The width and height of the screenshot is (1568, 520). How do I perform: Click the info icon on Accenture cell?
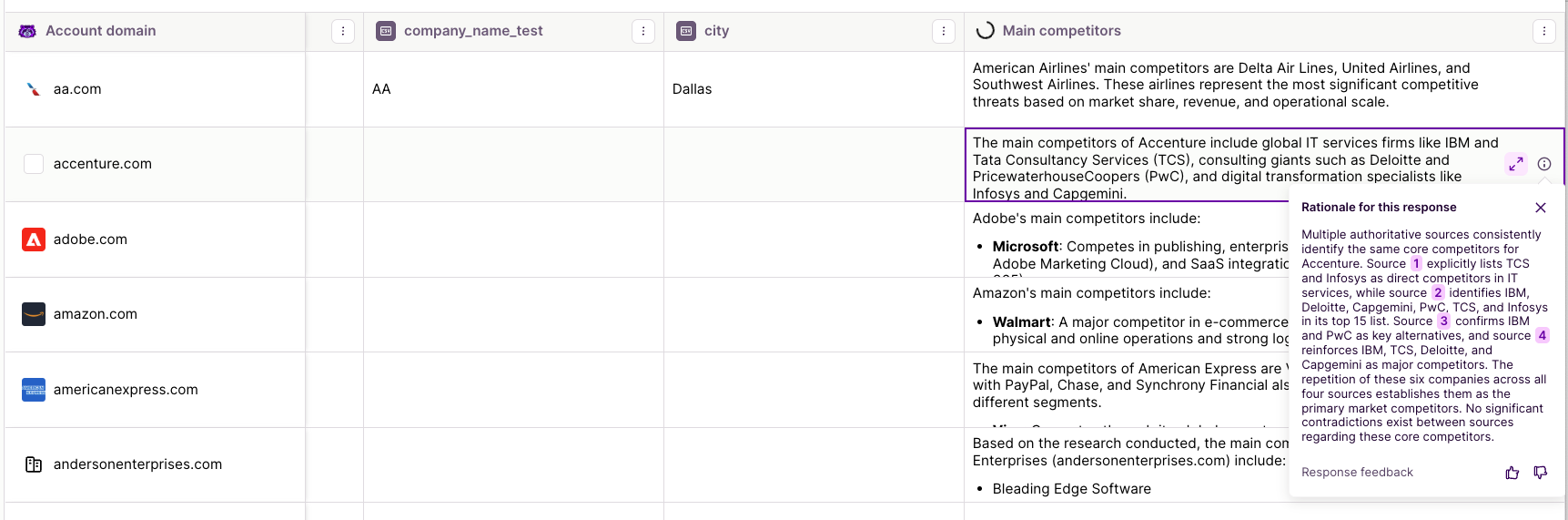pos(1544,164)
